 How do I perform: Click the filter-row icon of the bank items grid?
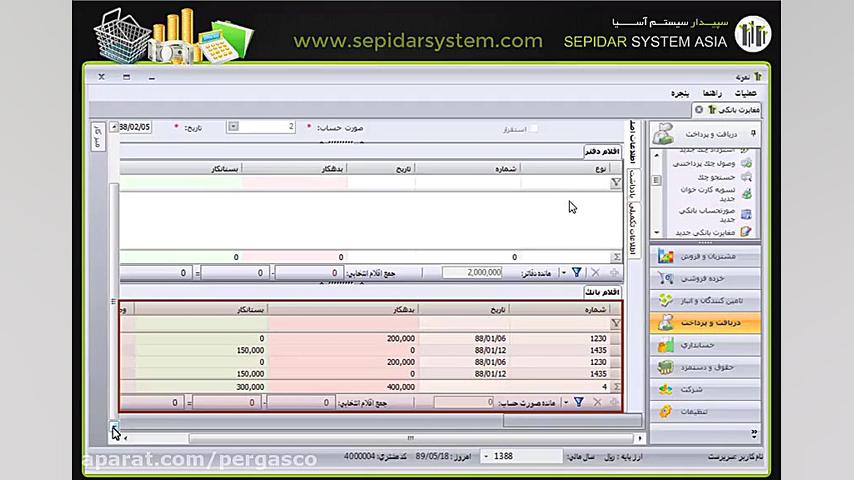point(615,324)
